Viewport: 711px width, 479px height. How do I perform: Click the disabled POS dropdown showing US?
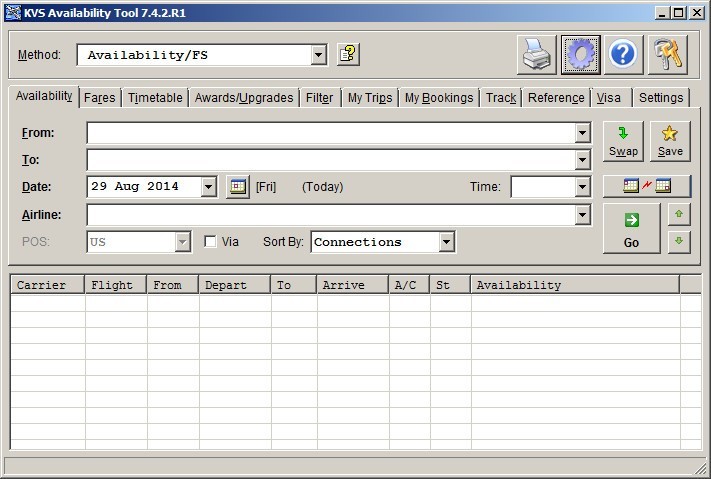(x=139, y=242)
